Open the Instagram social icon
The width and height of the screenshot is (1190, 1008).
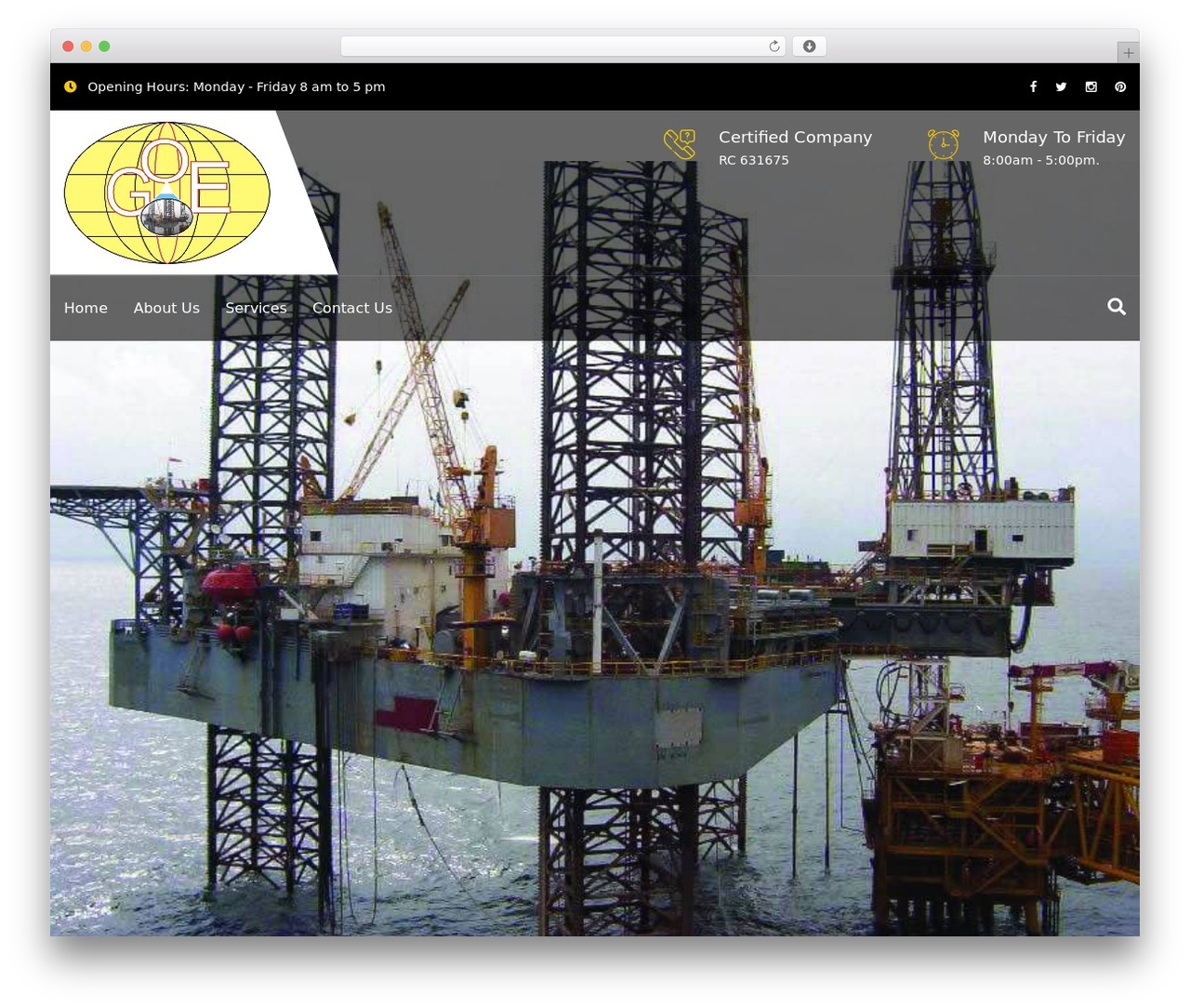tap(1091, 86)
